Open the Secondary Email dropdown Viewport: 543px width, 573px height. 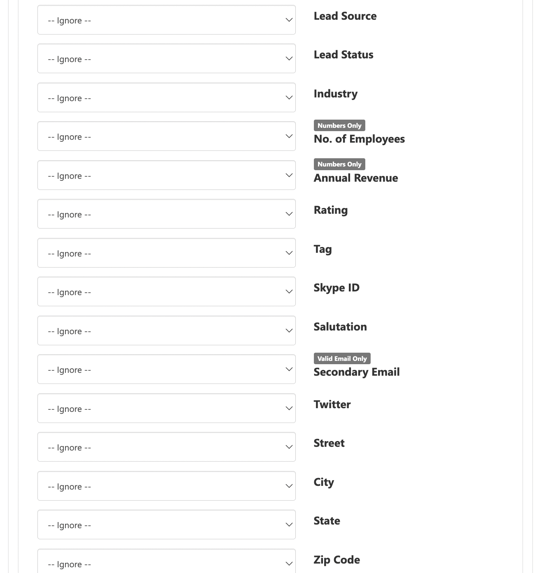(x=166, y=369)
